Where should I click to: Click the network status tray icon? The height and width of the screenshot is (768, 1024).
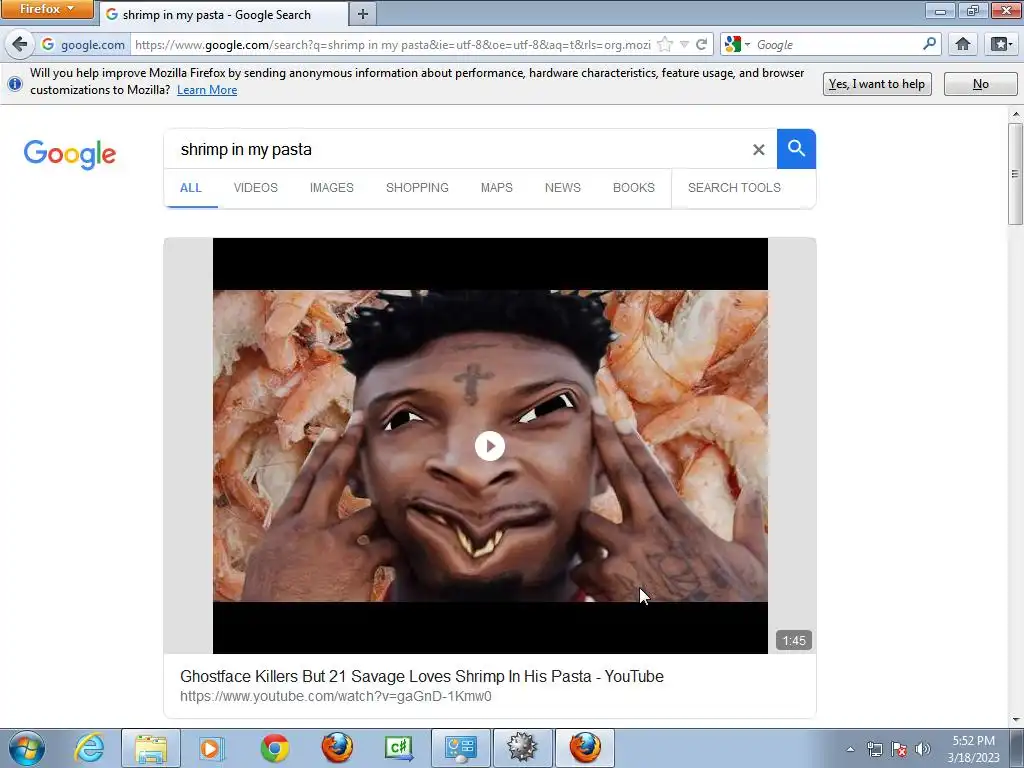point(874,749)
